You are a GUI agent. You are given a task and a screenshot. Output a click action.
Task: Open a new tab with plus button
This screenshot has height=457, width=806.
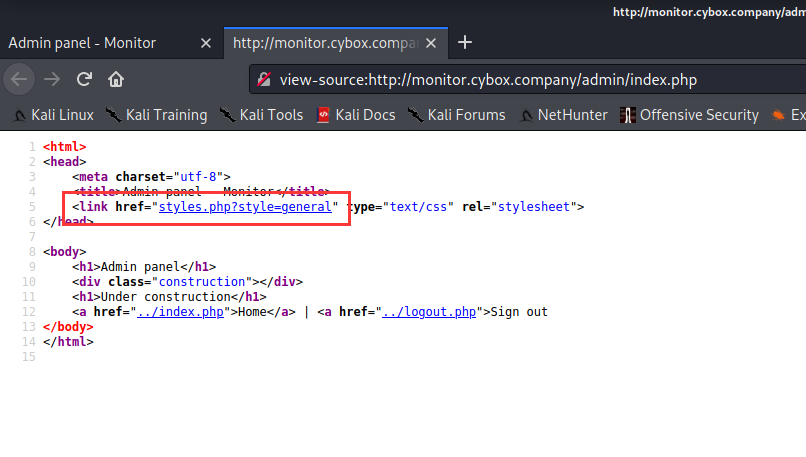465,43
